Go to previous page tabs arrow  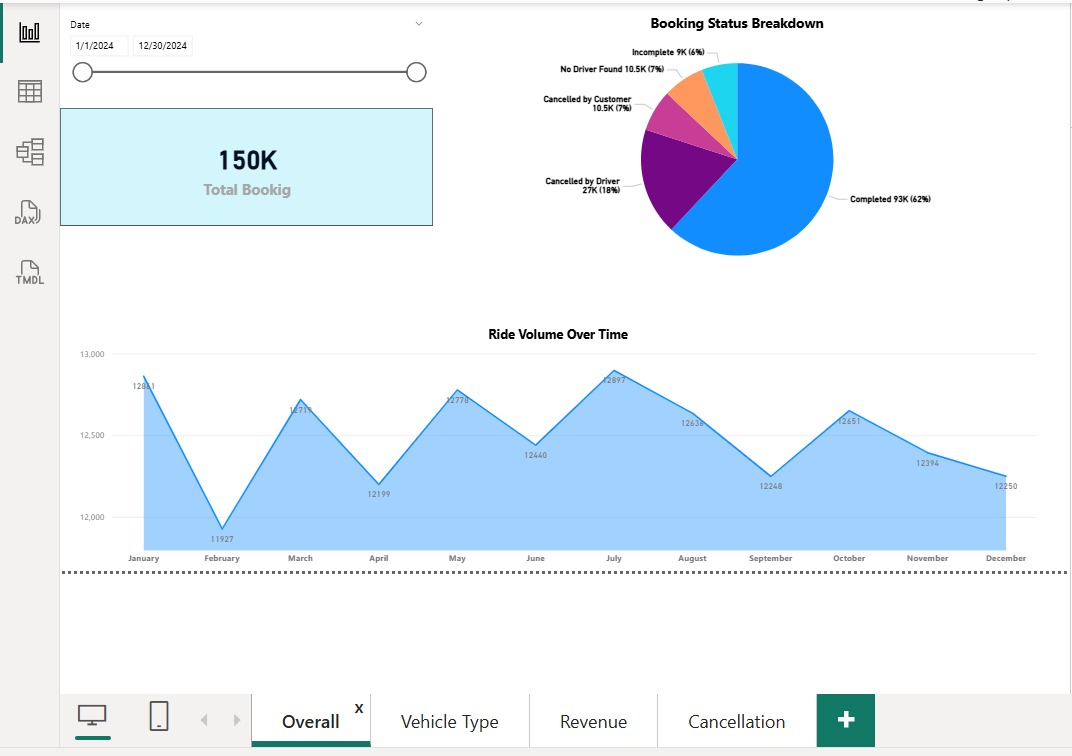point(204,720)
